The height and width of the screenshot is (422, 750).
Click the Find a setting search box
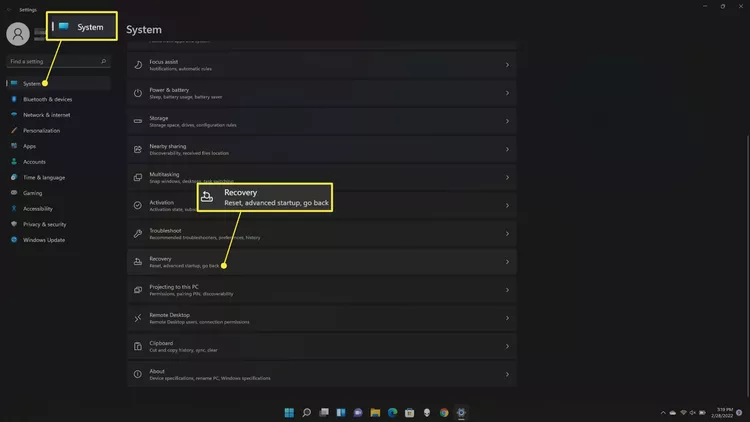tap(58, 61)
